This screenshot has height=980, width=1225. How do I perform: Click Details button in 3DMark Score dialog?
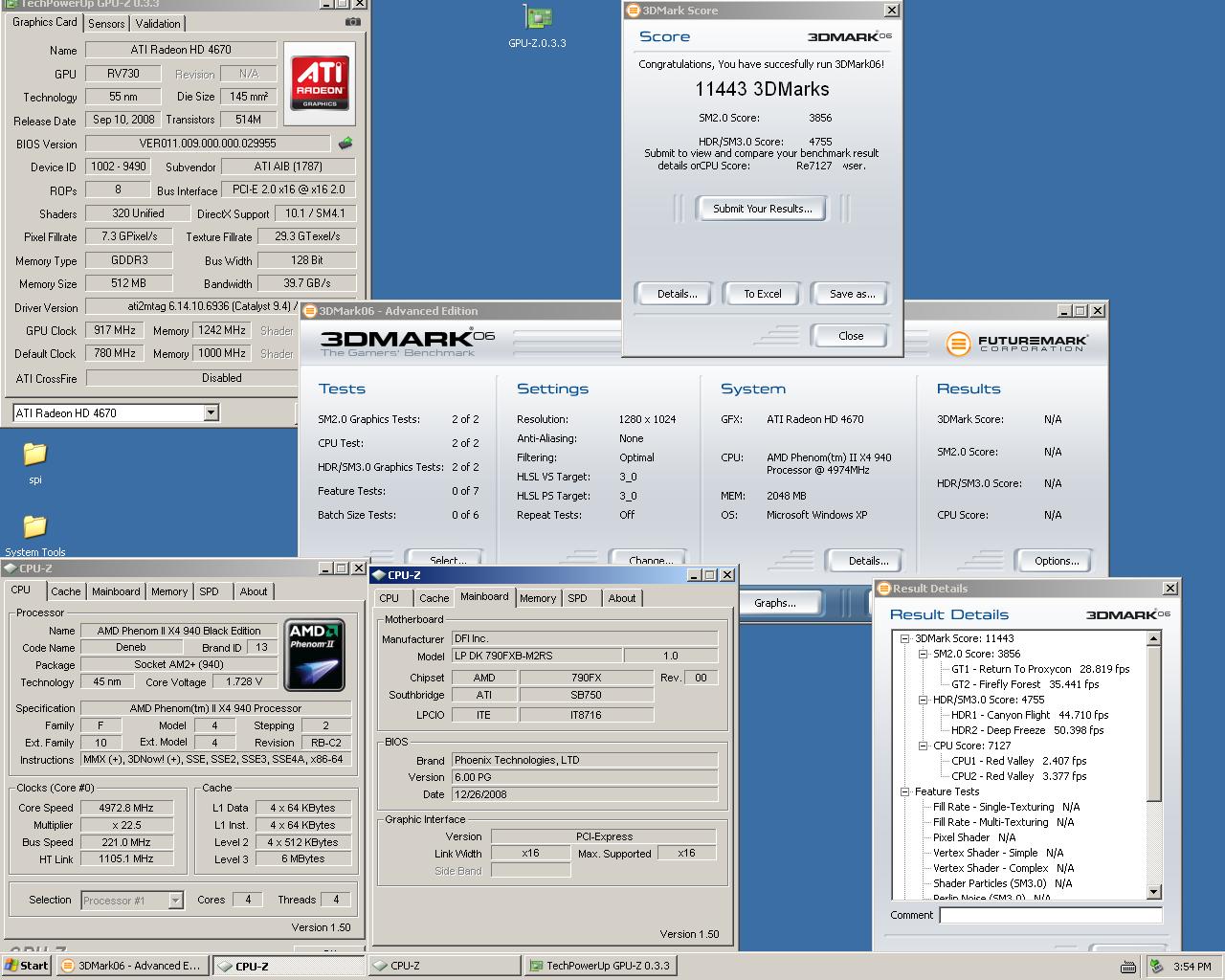(677, 294)
